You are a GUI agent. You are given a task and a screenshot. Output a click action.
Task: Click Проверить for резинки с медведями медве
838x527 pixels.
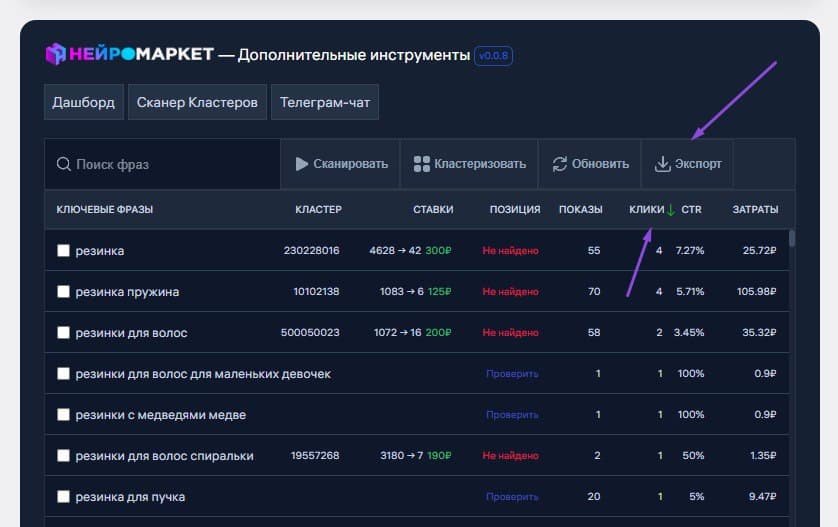coord(512,415)
